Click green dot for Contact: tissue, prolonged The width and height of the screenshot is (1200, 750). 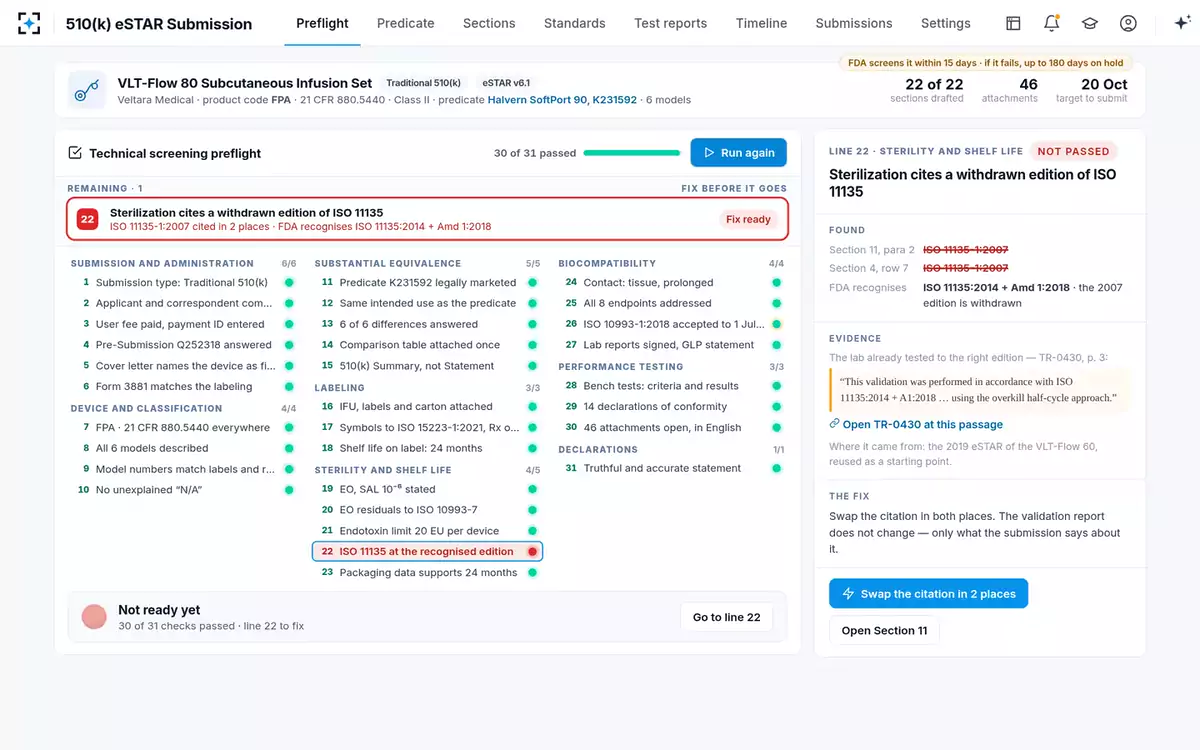(776, 283)
